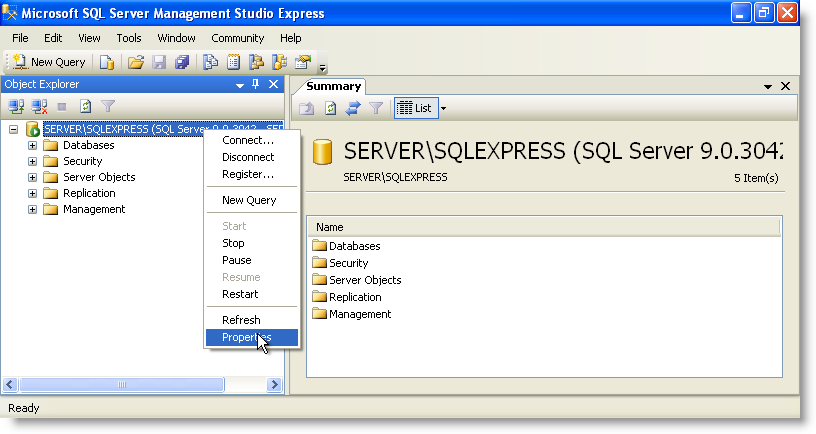Select Security folder in Object Explorer tree
This screenshot has height=434, width=816.
[x=82, y=161]
